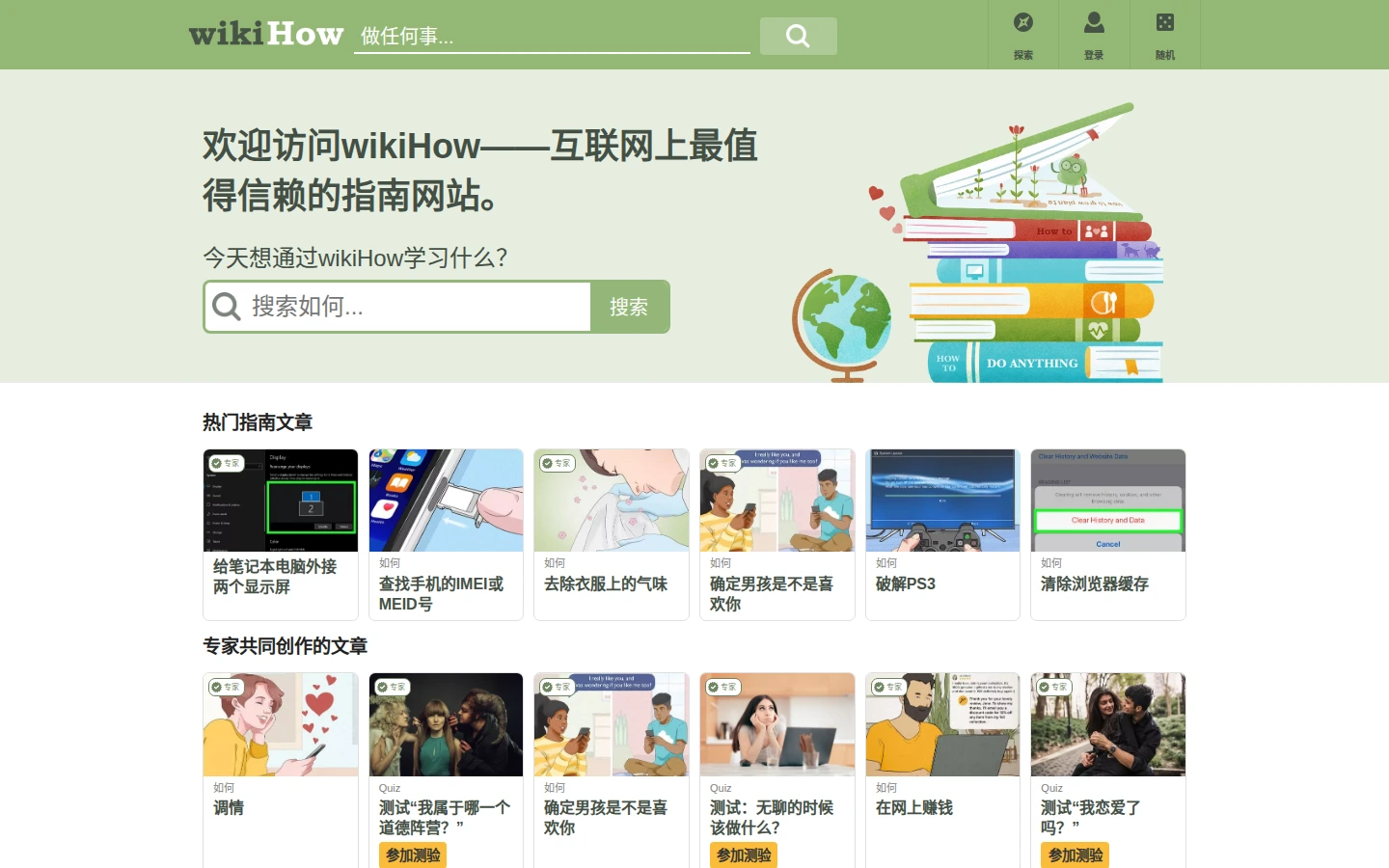Open the 探索 compass icon menu
The width and height of the screenshot is (1389, 868).
(x=1023, y=35)
